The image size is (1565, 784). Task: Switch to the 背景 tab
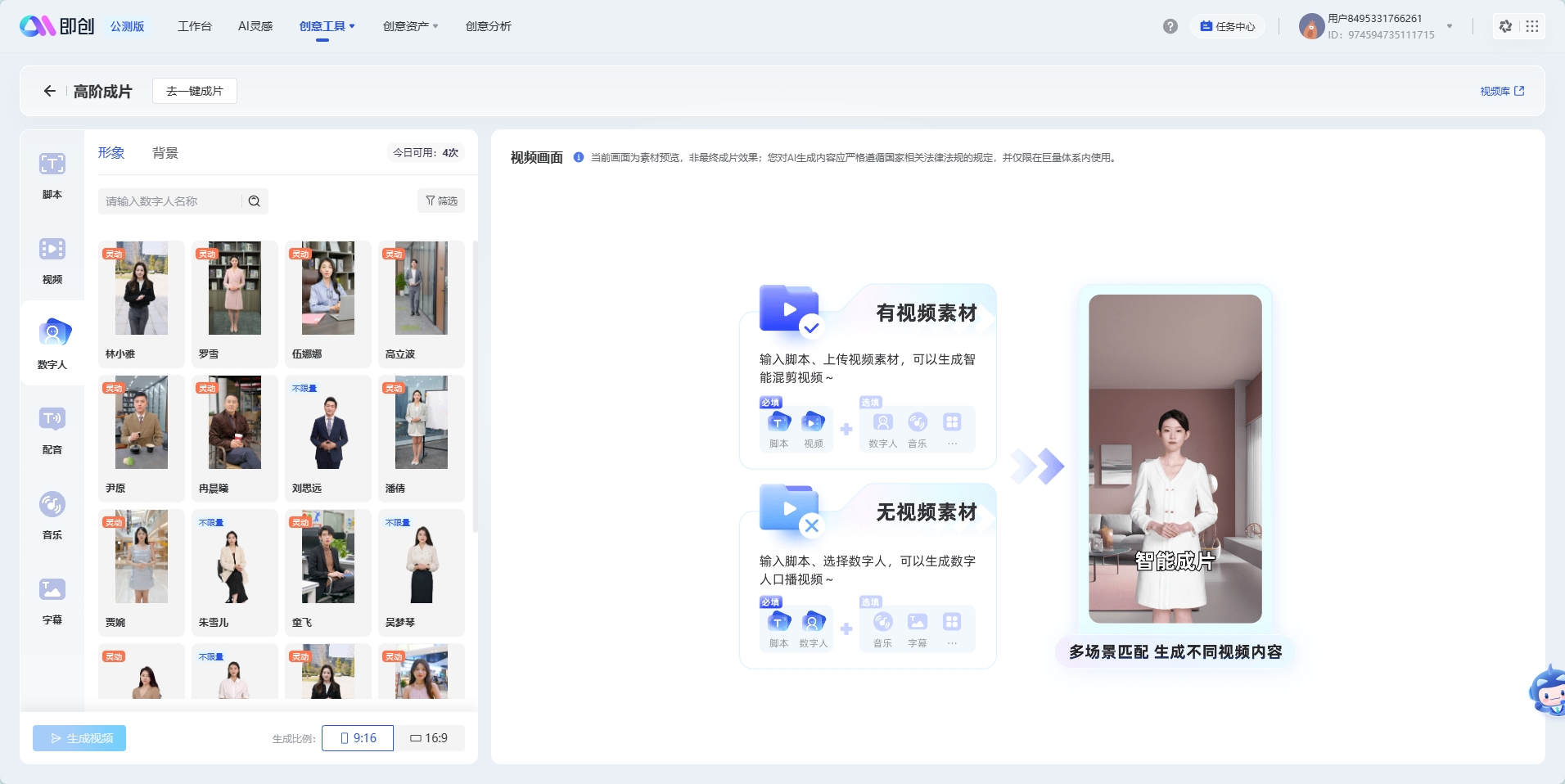(165, 153)
